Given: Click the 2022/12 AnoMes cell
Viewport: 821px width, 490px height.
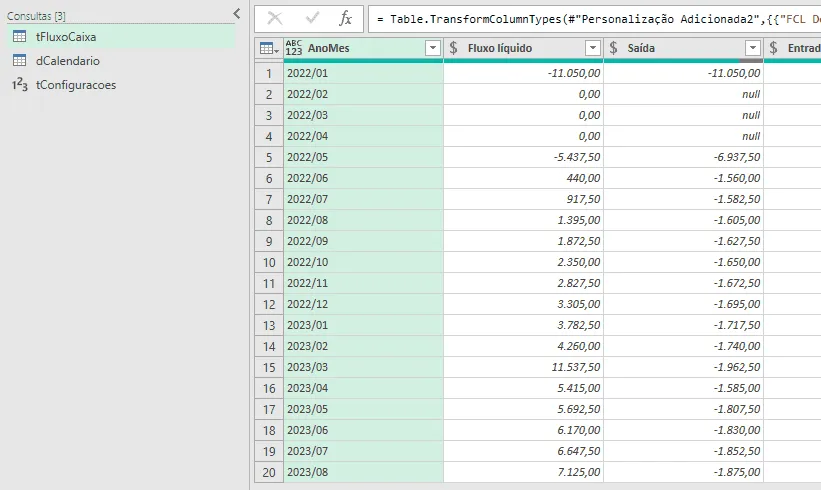Looking at the screenshot, I should pyautogui.click(x=363, y=304).
